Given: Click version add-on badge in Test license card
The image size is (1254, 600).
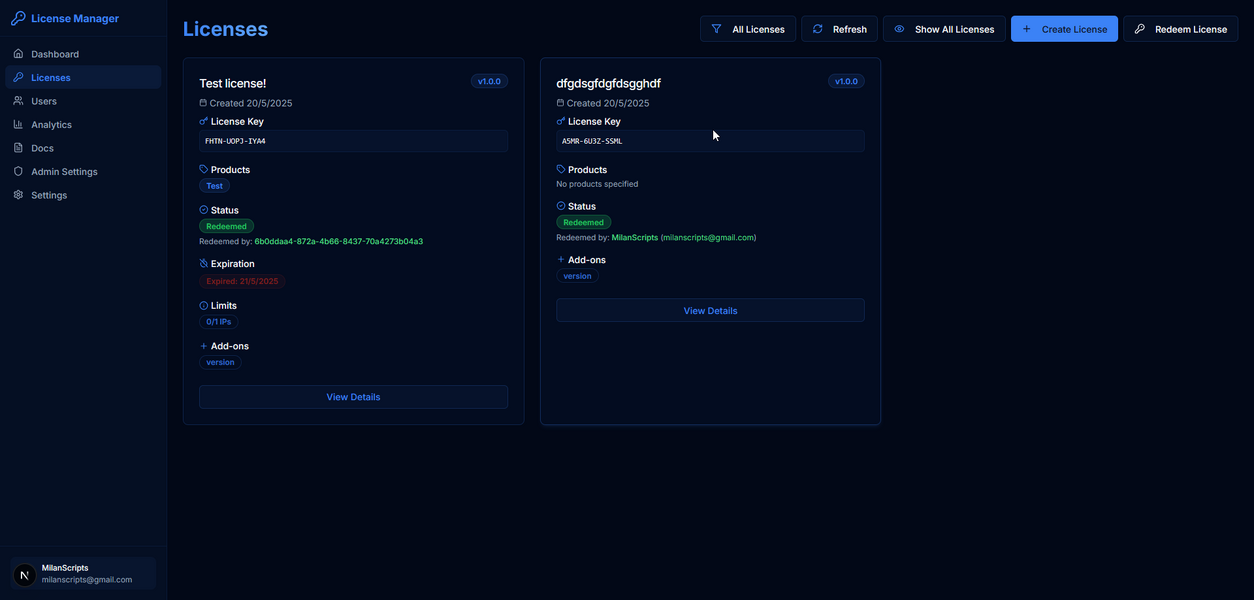Looking at the screenshot, I should [x=220, y=362].
